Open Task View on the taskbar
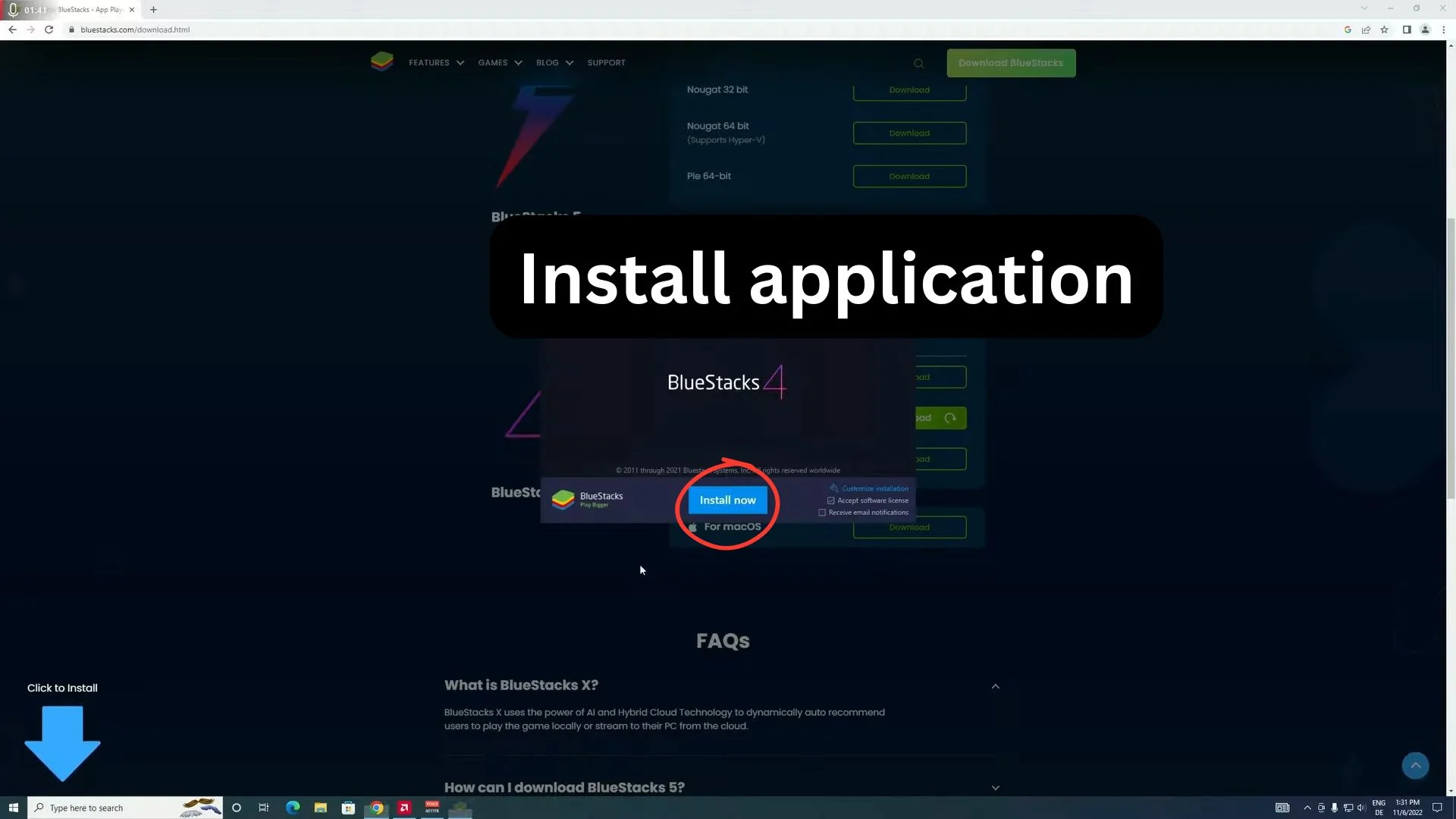The image size is (1456, 819). click(264, 808)
